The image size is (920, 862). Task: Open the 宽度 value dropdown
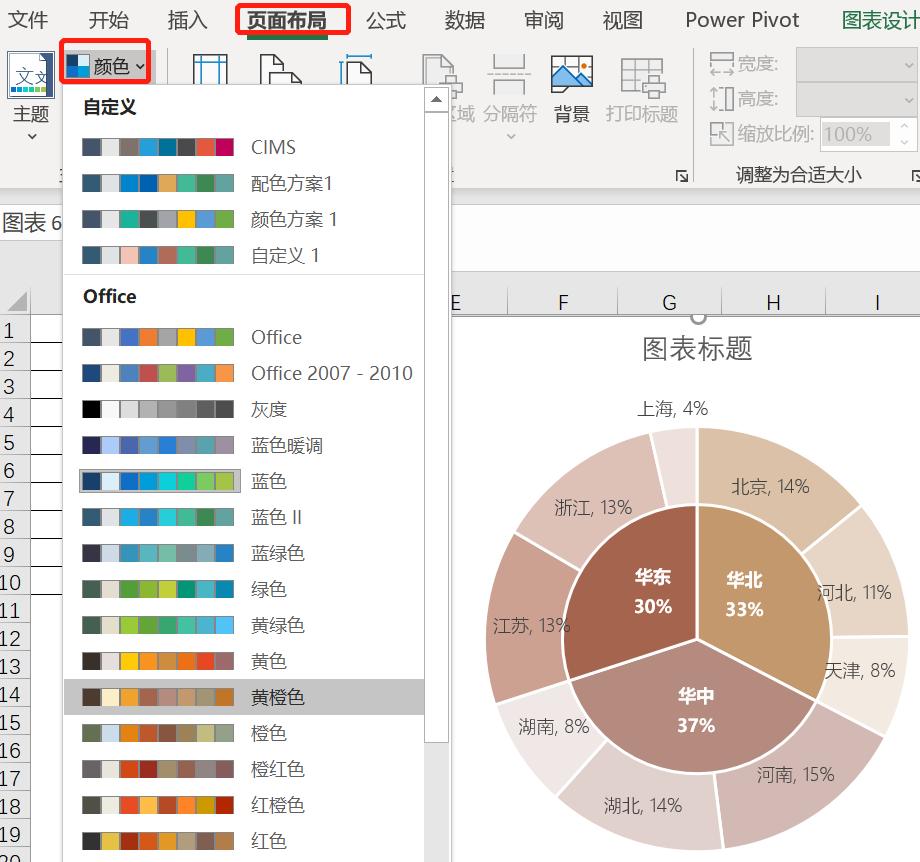pos(906,63)
